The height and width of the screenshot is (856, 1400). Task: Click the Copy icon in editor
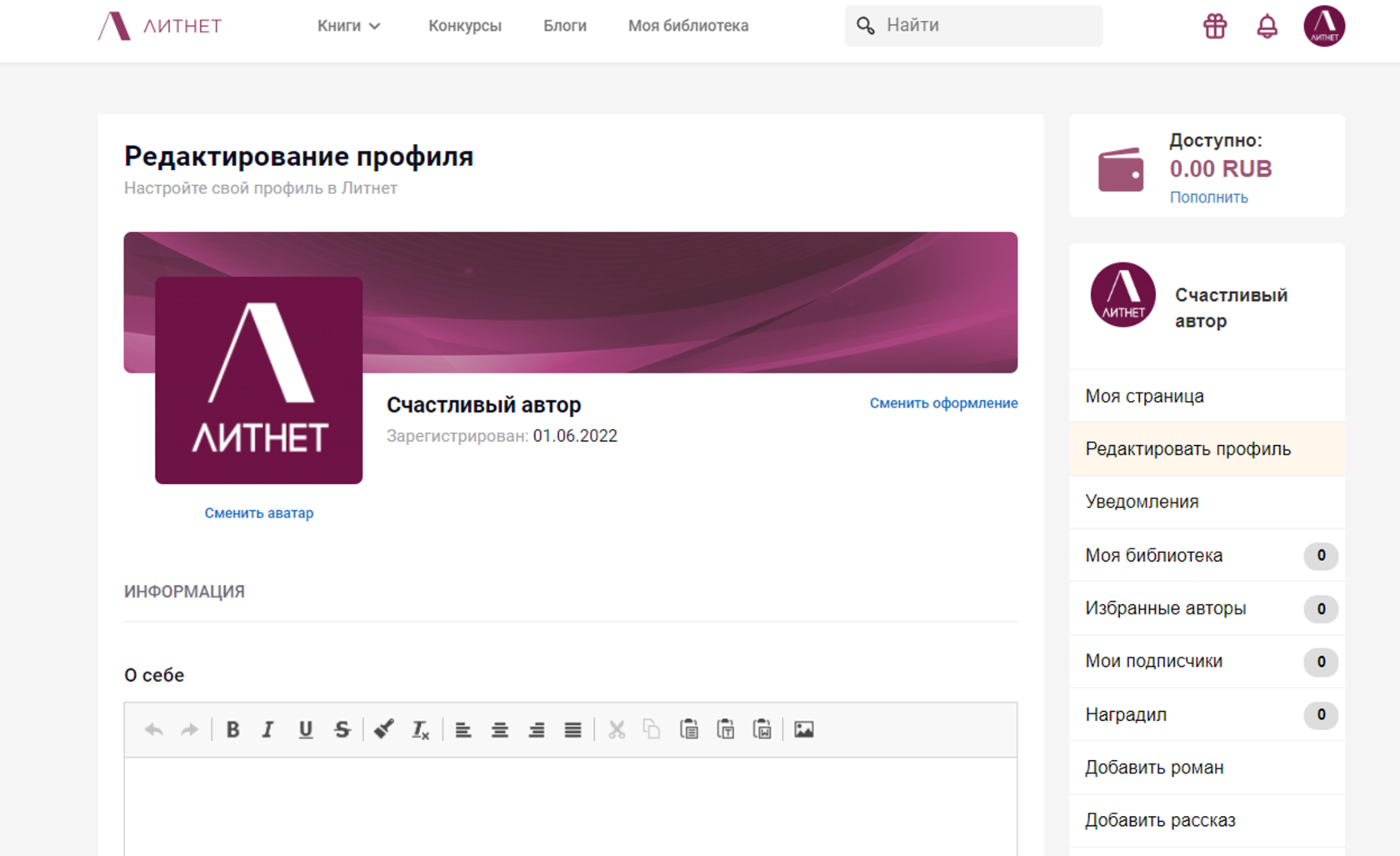652,730
